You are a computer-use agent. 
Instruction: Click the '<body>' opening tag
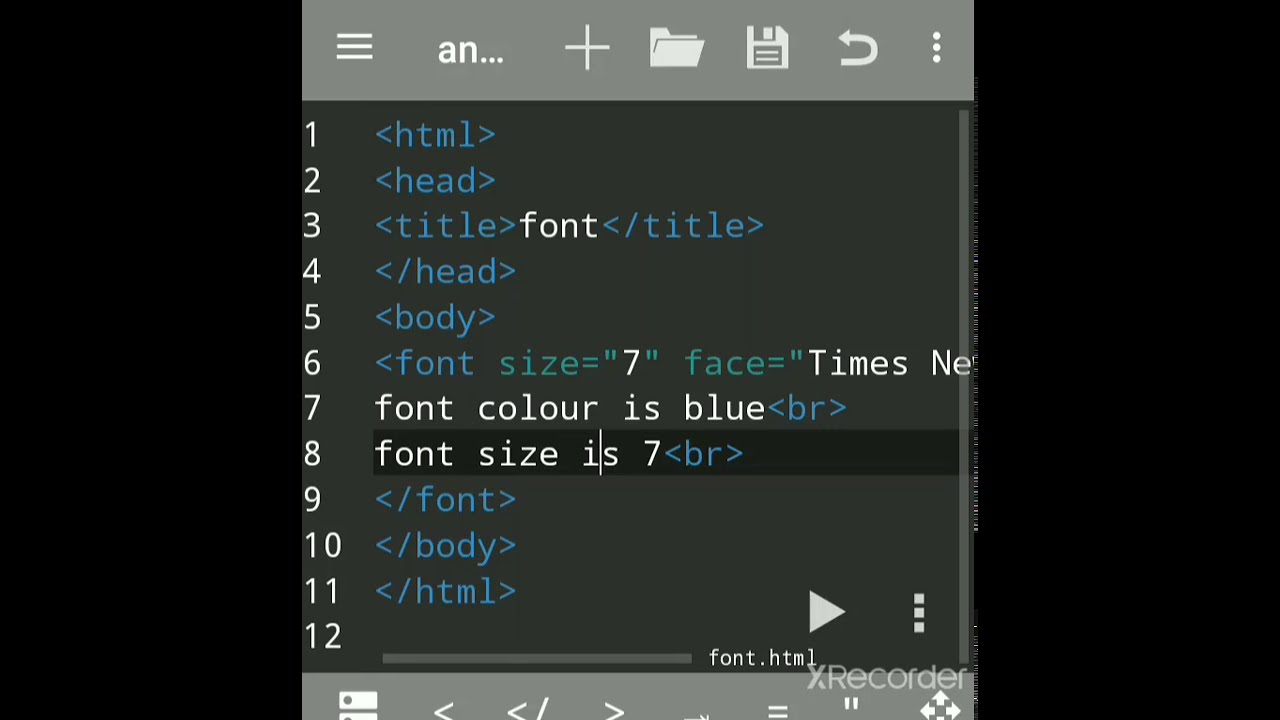[435, 318]
